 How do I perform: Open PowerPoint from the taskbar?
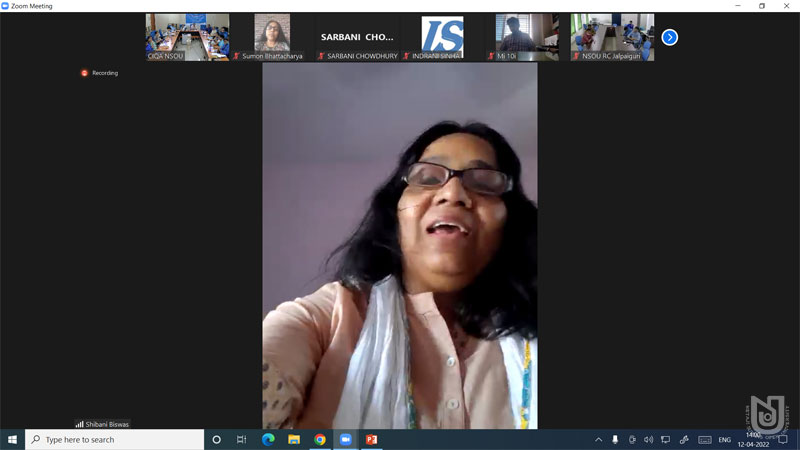(x=371, y=439)
